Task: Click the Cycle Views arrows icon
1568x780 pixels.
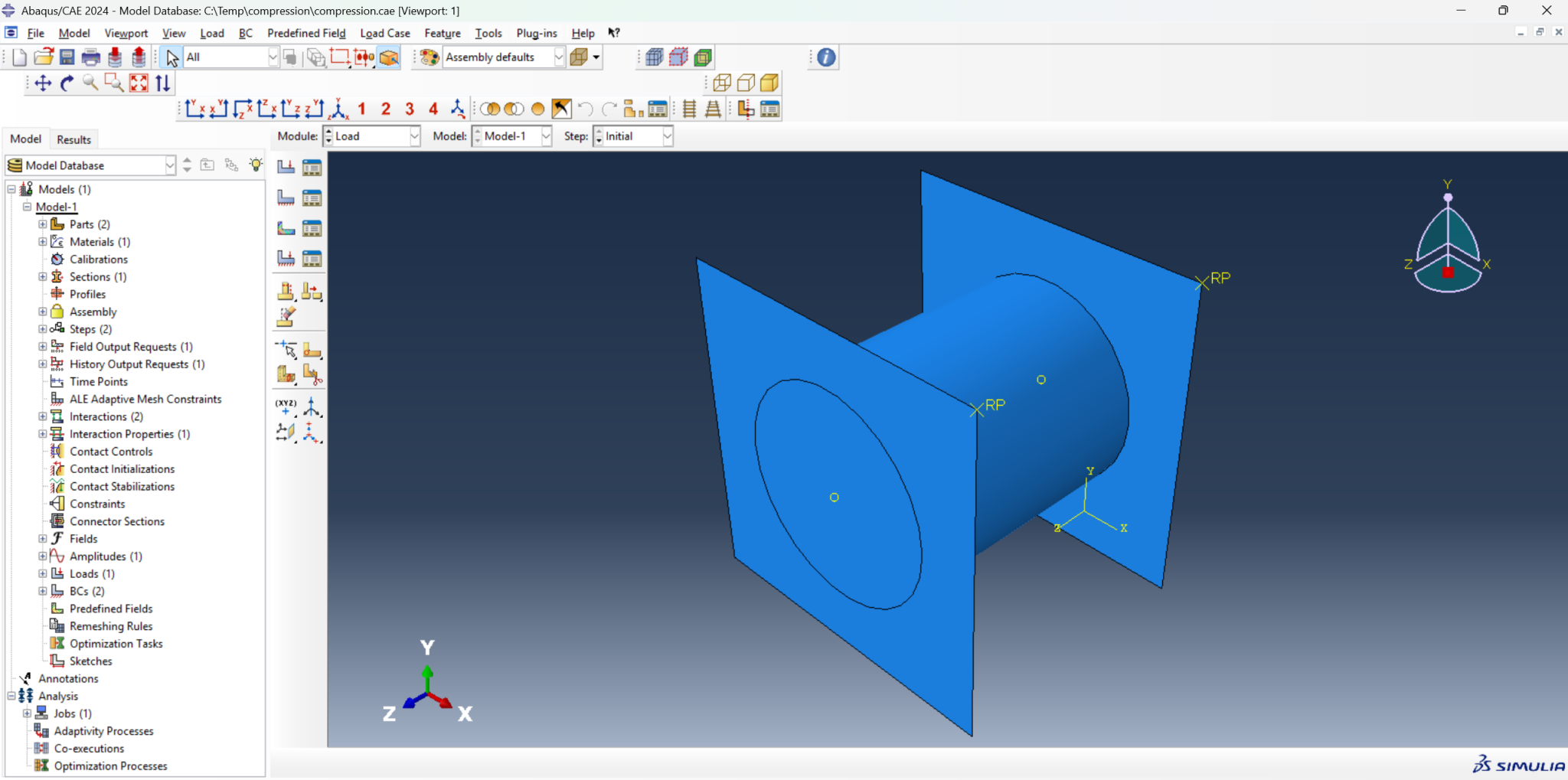Action: (162, 83)
